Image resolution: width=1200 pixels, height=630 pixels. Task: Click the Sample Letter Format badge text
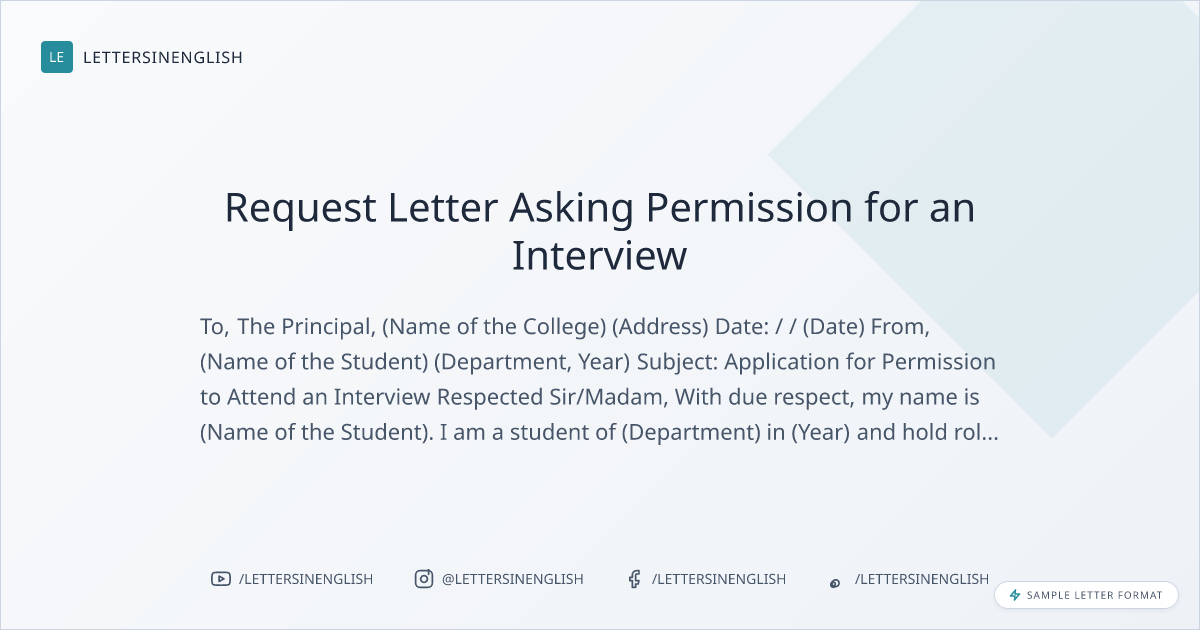coord(1095,595)
